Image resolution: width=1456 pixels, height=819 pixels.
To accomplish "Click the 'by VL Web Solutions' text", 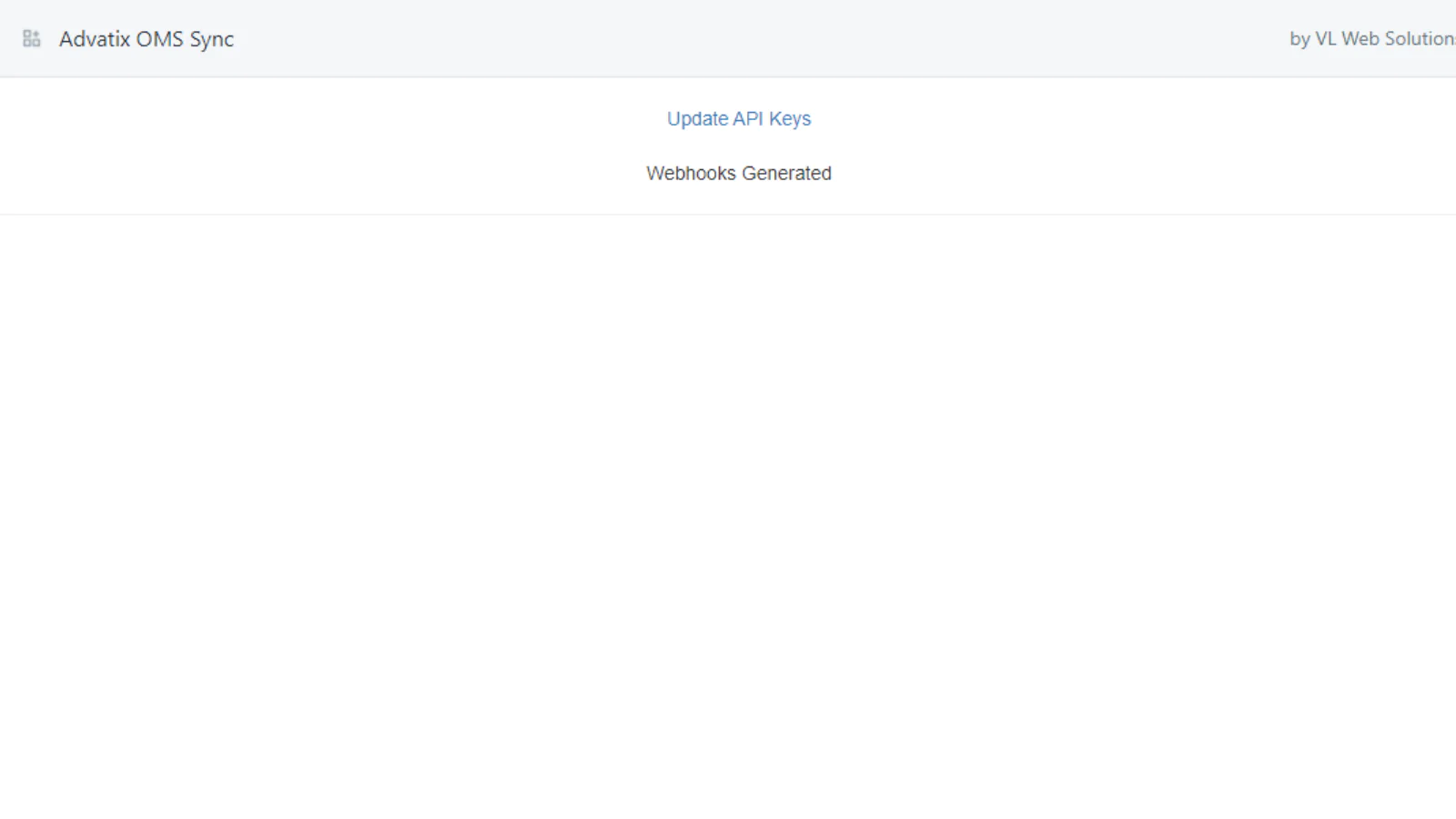I will point(1372,39).
